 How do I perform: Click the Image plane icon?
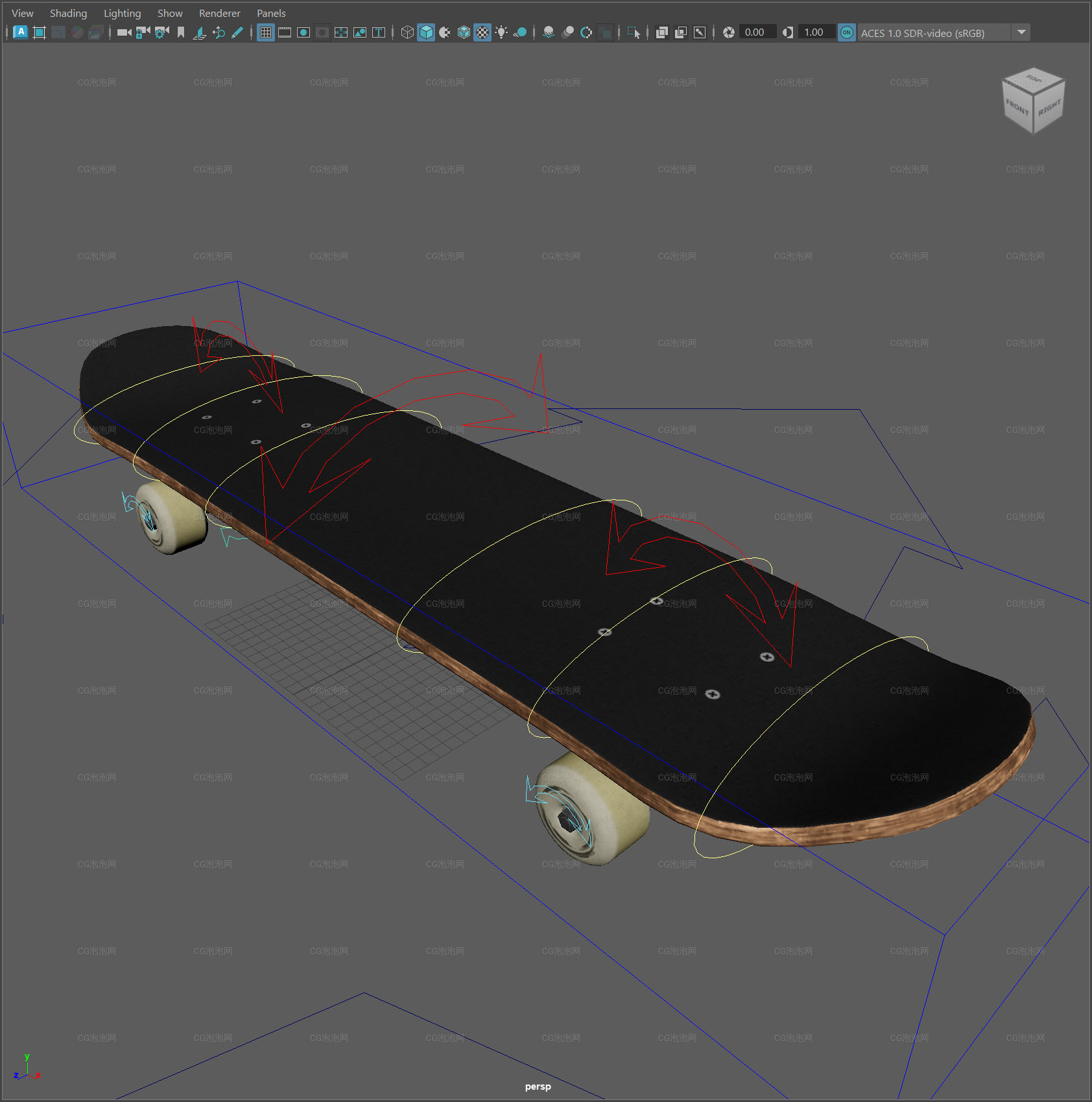pyautogui.click(x=200, y=32)
